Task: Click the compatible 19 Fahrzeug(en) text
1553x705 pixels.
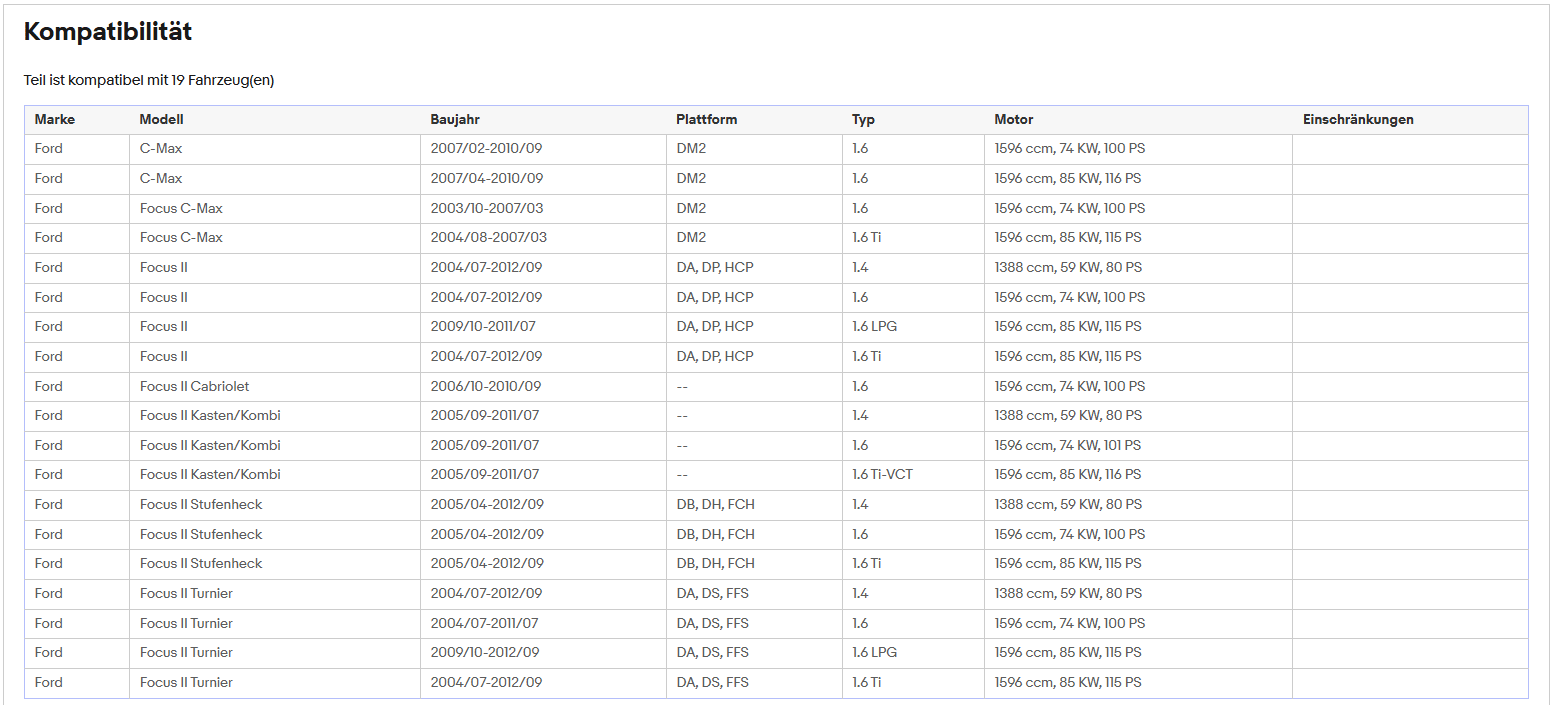Action: click(x=149, y=81)
